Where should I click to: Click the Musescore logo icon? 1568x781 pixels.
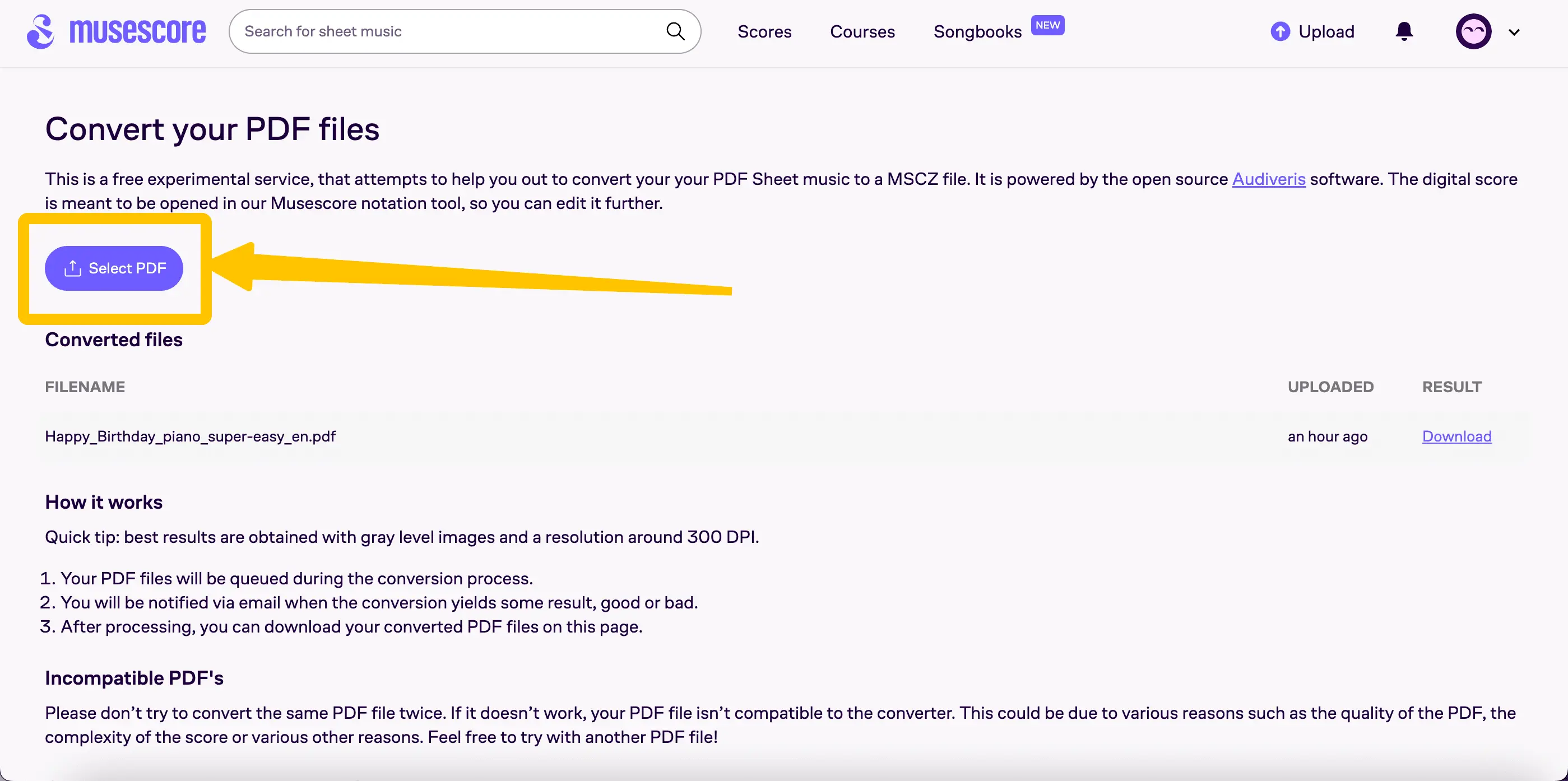(40, 31)
